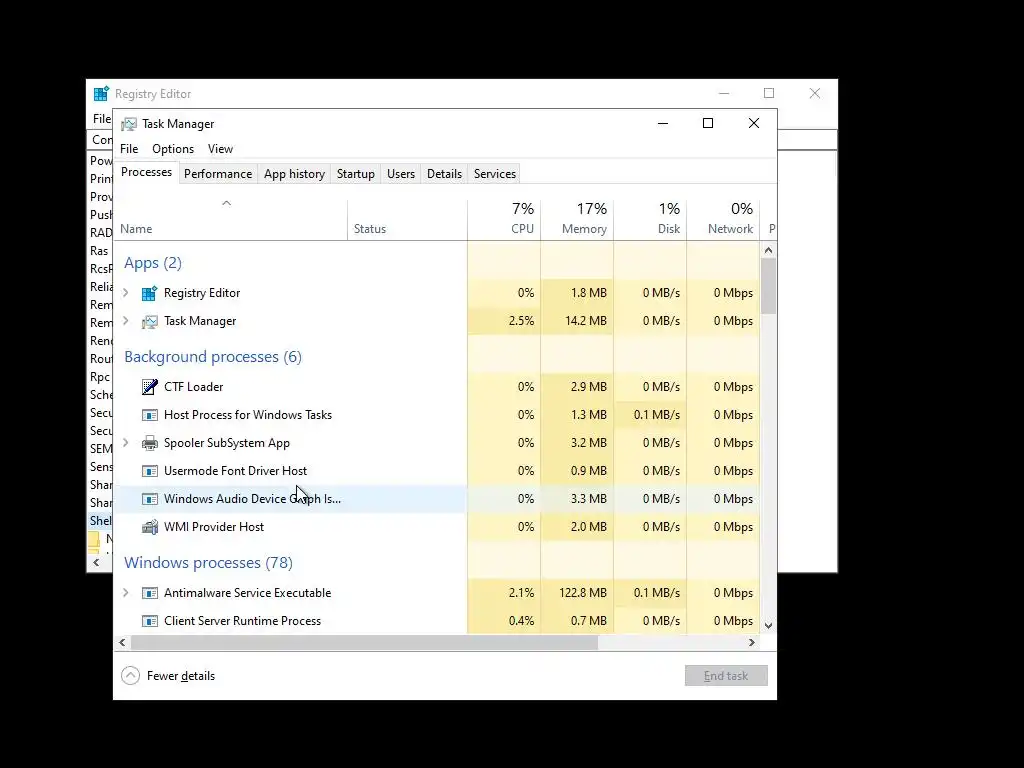The width and height of the screenshot is (1024, 768).
Task: Expand the Registry Editor process group
Action: coord(126,293)
